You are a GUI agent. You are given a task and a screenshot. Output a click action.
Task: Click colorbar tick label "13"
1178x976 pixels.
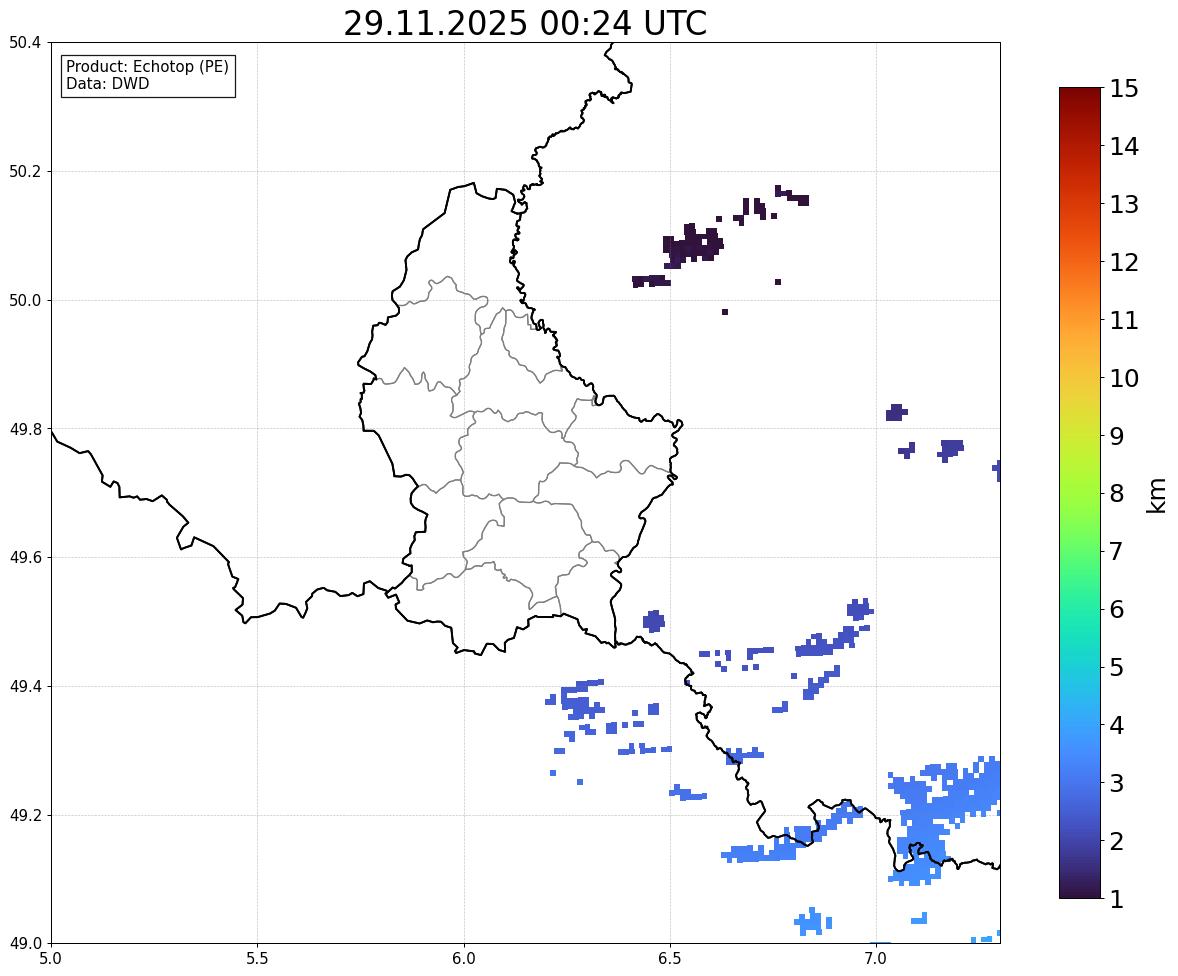tap(1124, 204)
